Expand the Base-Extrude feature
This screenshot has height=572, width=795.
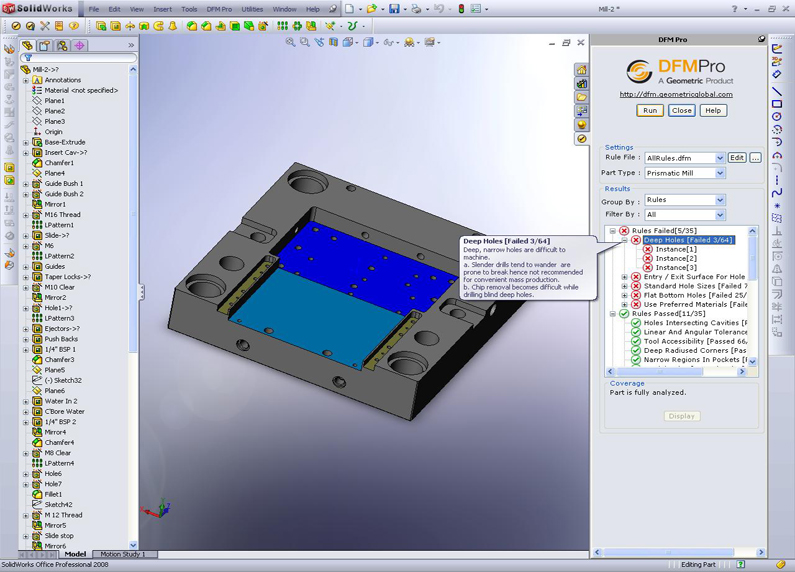click(x=26, y=142)
